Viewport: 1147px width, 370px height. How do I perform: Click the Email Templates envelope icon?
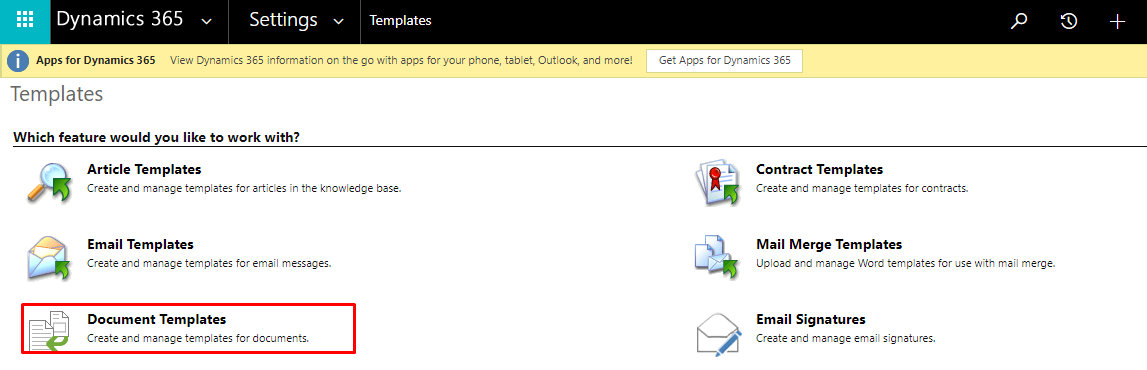[48, 256]
